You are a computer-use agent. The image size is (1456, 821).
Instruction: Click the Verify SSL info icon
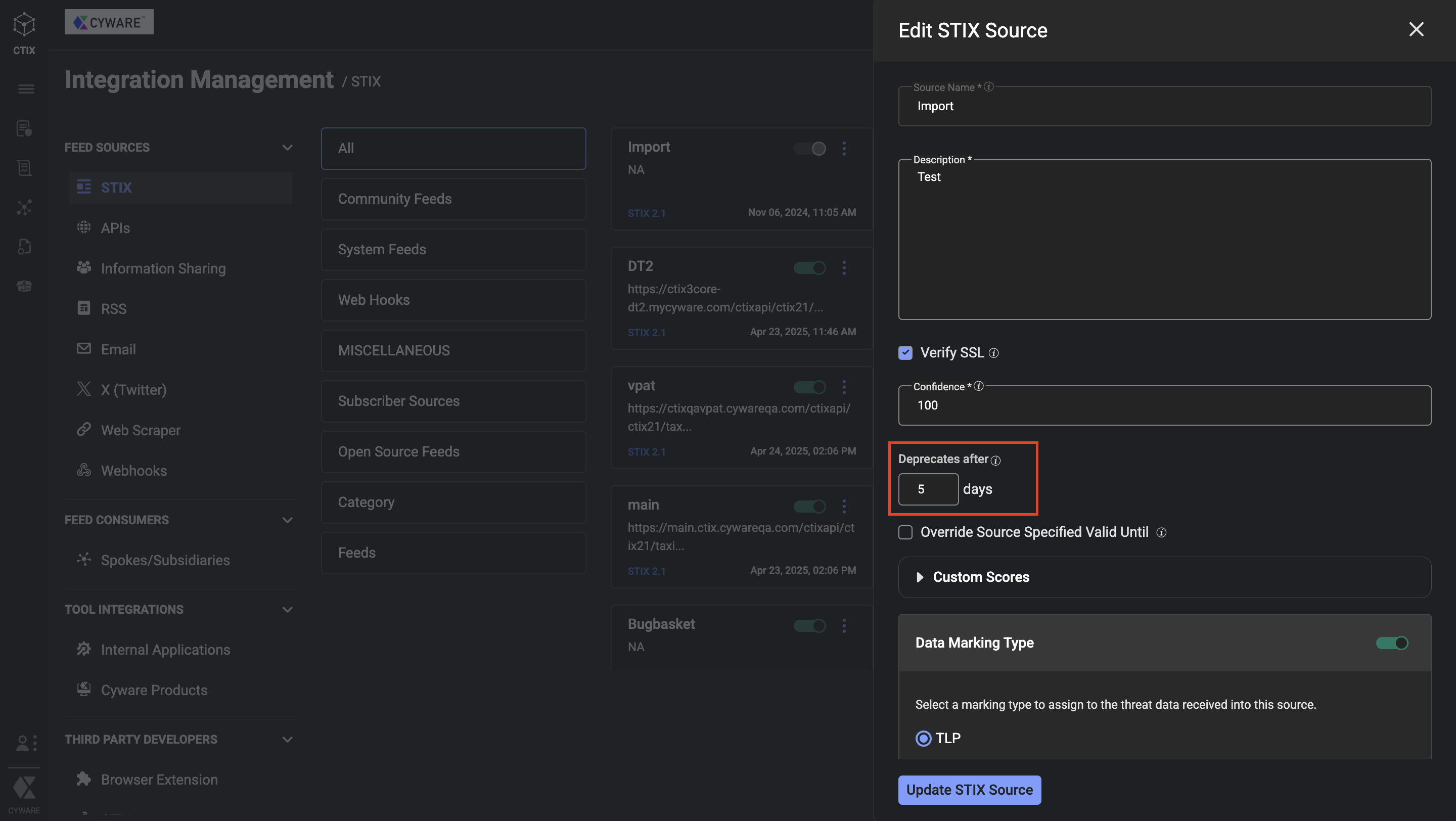tap(993, 353)
